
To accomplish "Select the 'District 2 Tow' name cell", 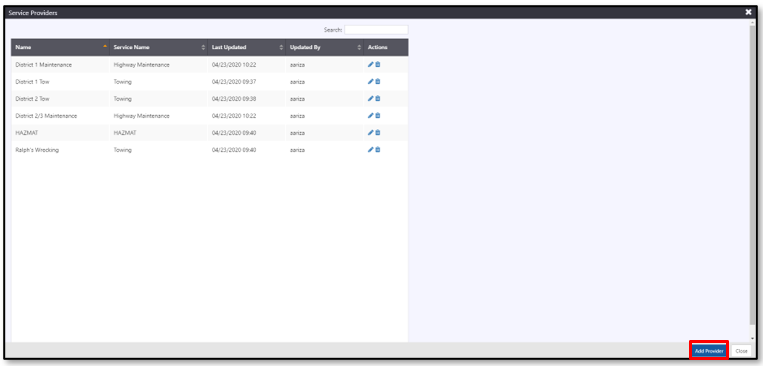I will (61, 99).
